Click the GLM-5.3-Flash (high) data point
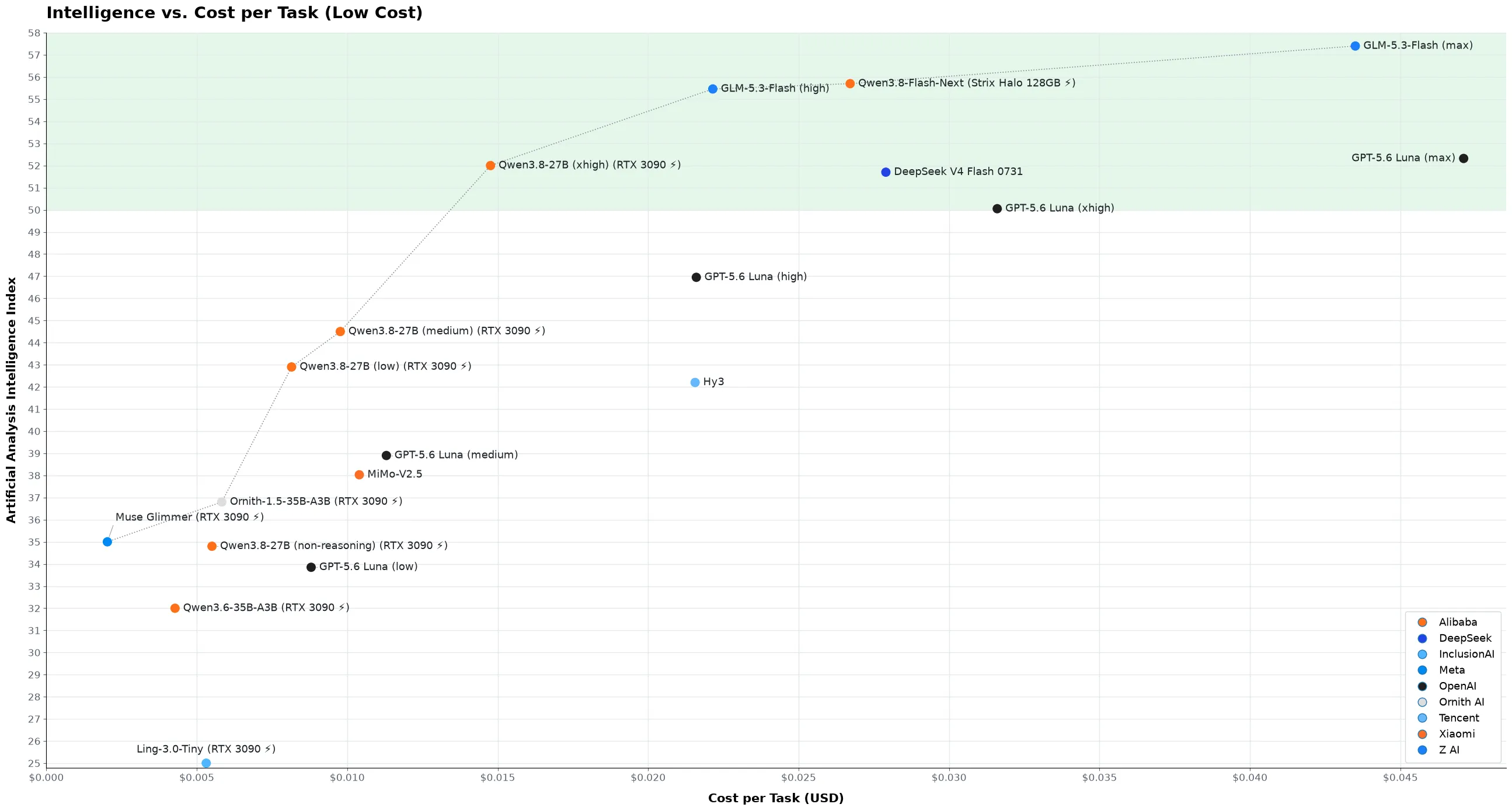 click(713, 89)
